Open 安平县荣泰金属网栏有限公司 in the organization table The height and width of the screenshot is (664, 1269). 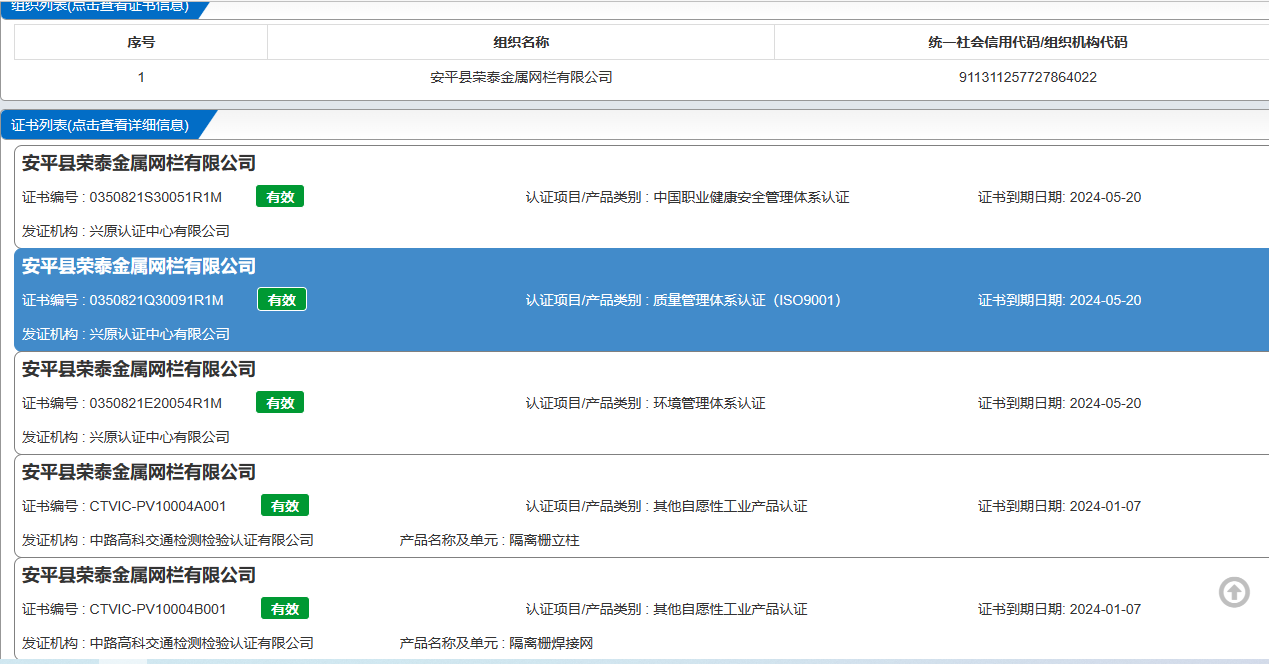point(521,77)
